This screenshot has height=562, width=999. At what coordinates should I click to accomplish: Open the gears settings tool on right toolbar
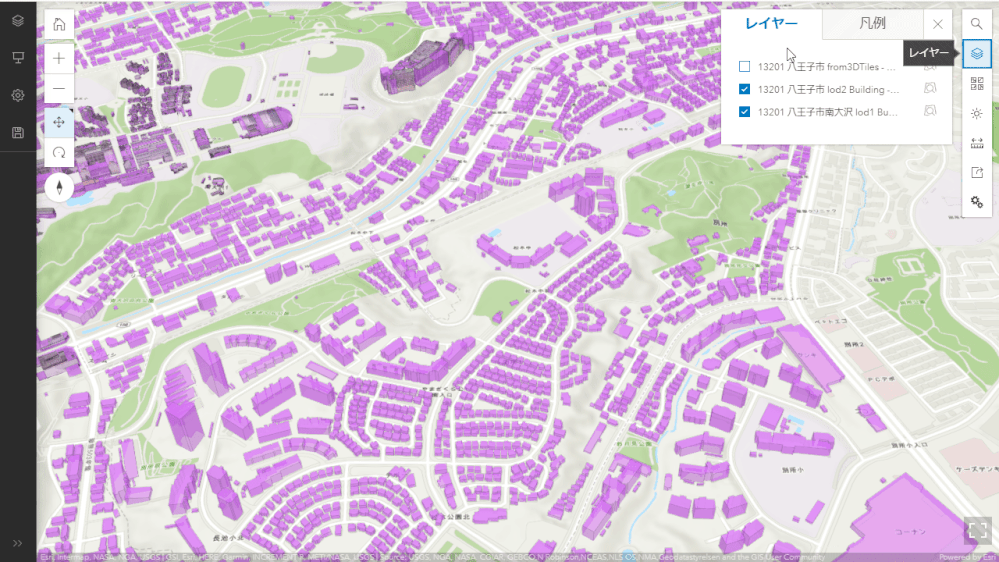(x=977, y=202)
